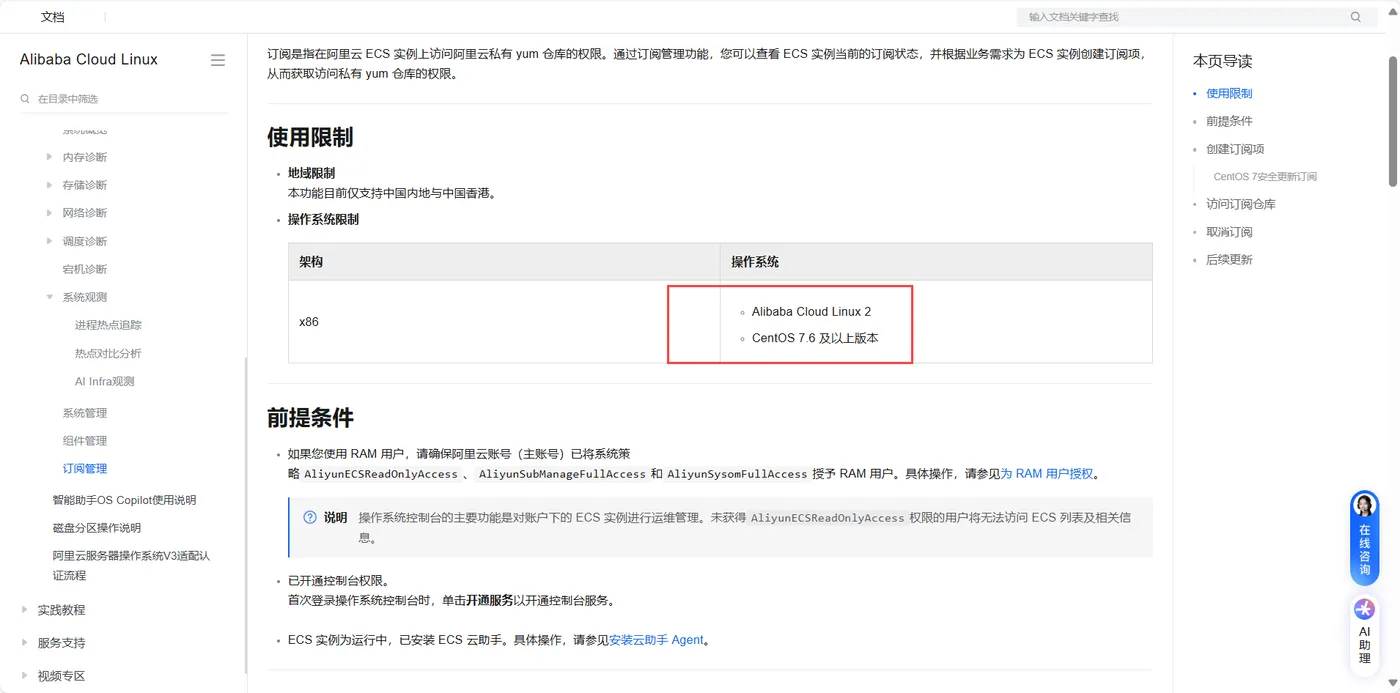Open 热点对比分析 in the sidebar

[x=108, y=353]
